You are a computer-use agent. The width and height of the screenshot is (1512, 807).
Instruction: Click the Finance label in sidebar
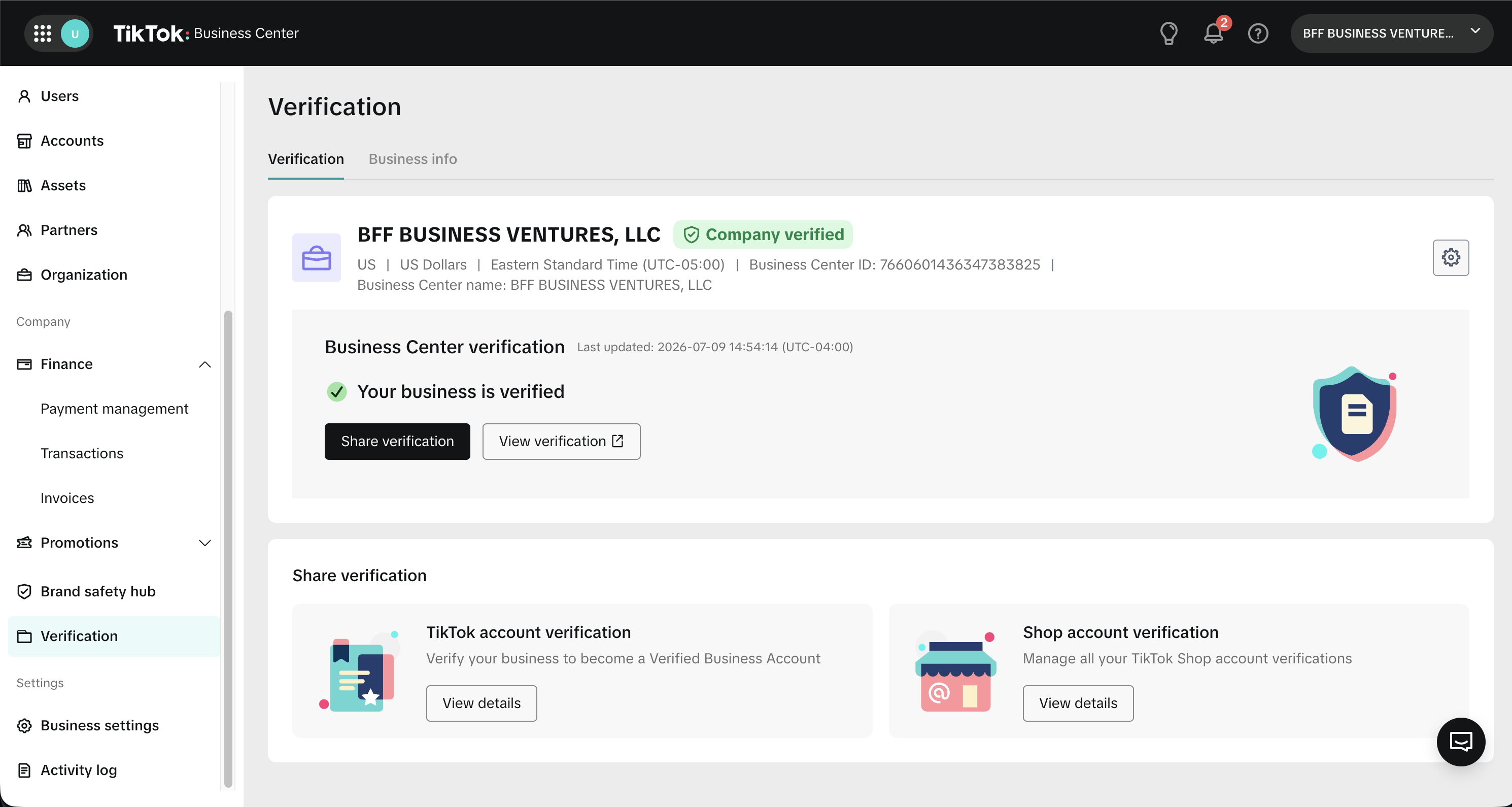pos(67,364)
